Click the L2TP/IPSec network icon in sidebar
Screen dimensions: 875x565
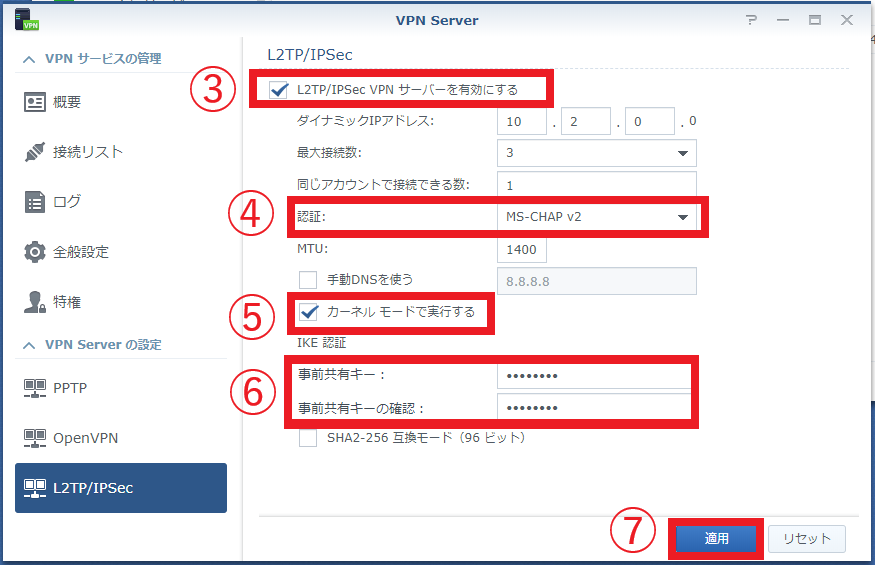[35, 488]
